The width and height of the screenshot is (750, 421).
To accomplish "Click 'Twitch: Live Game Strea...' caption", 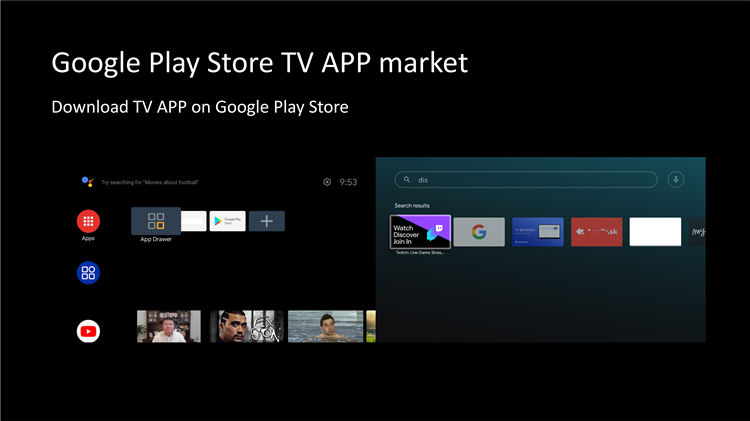I will pyautogui.click(x=420, y=253).
